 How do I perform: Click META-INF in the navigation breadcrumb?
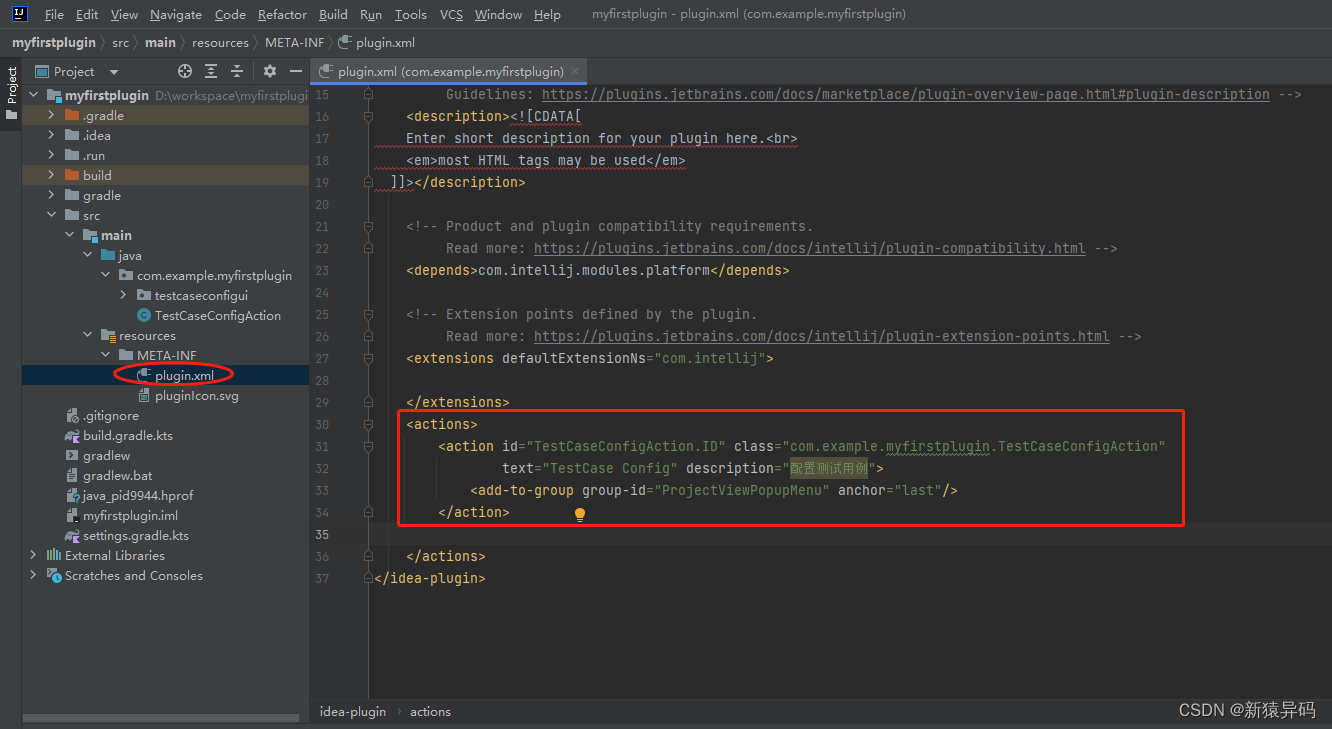point(294,42)
